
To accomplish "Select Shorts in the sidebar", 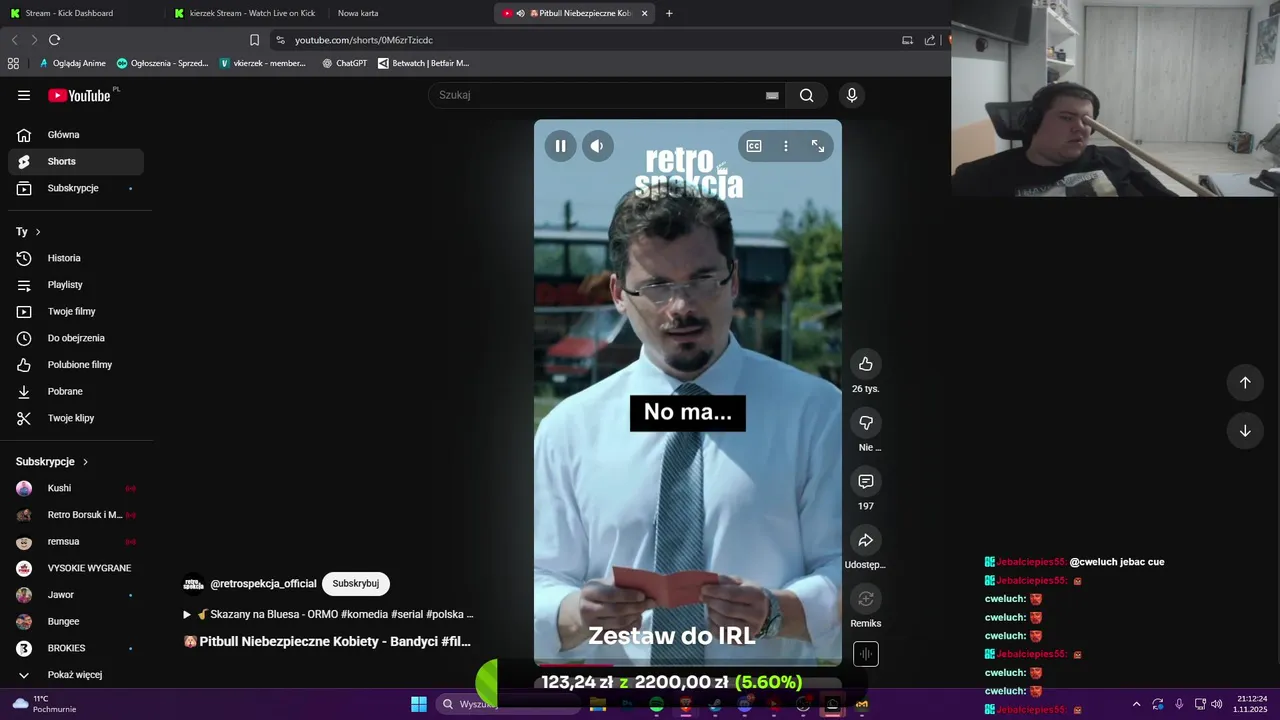I will [76, 161].
